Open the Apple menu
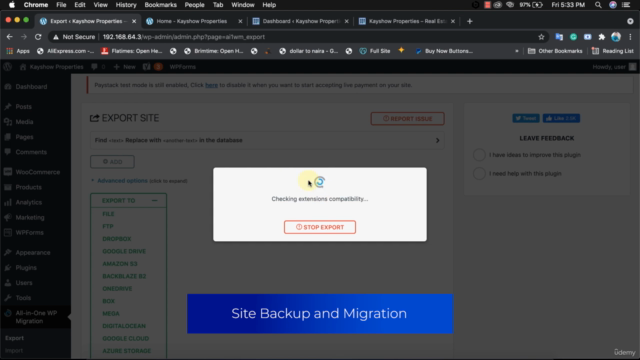This screenshot has width=640, height=360. (12, 5)
